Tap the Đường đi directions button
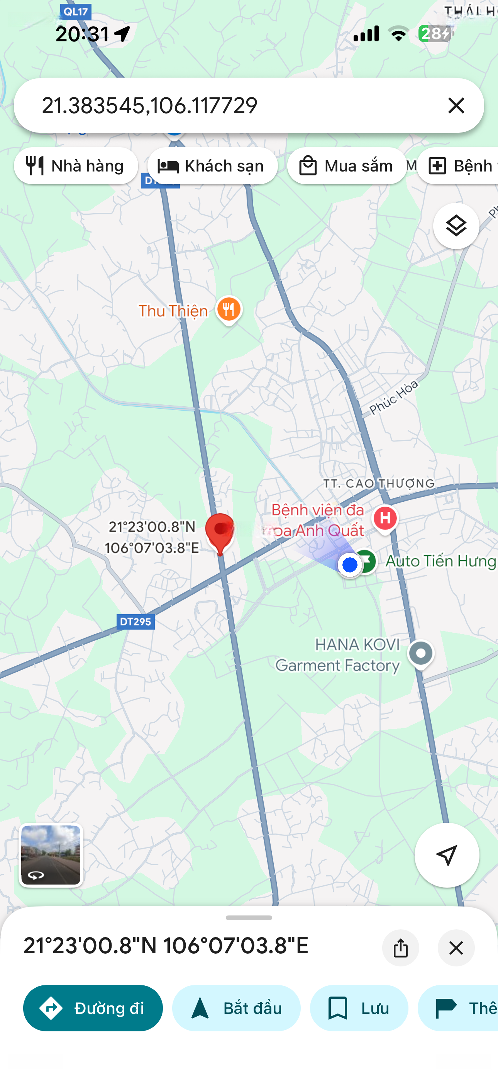 pyautogui.click(x=93, y=1008)
